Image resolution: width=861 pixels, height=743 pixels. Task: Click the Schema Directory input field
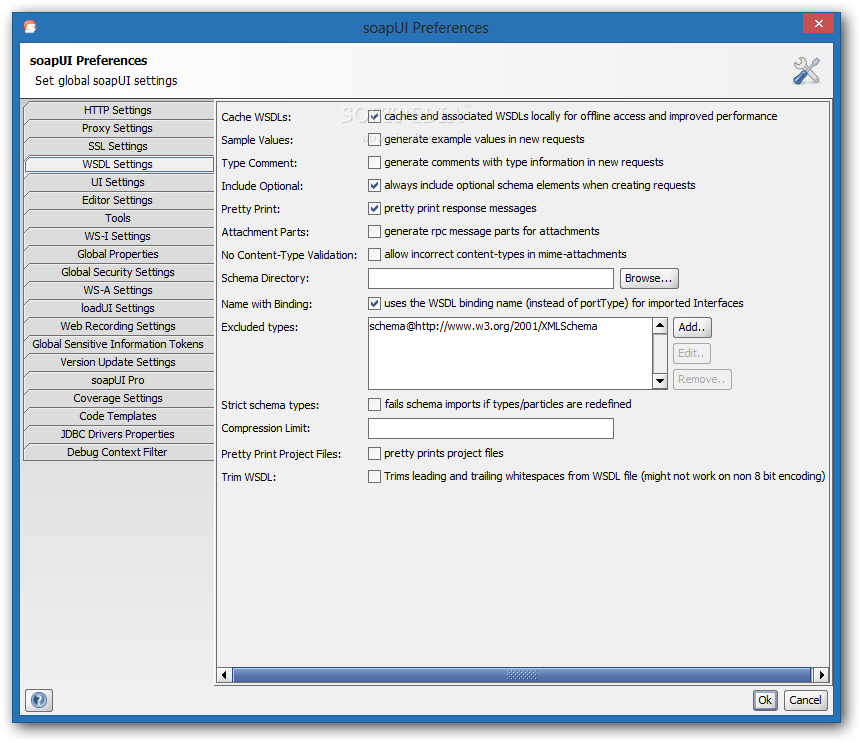pyautogui.click(x=490, y=278)
